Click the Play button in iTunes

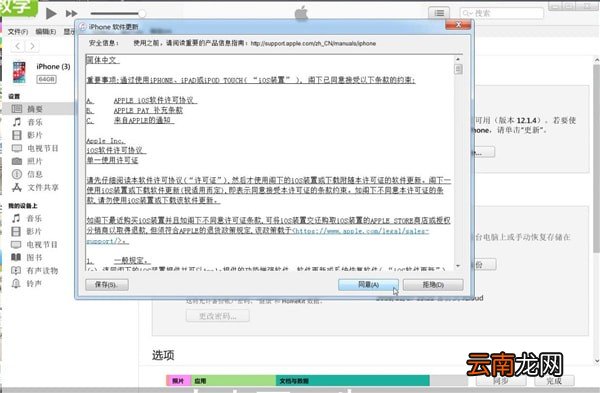51,13
